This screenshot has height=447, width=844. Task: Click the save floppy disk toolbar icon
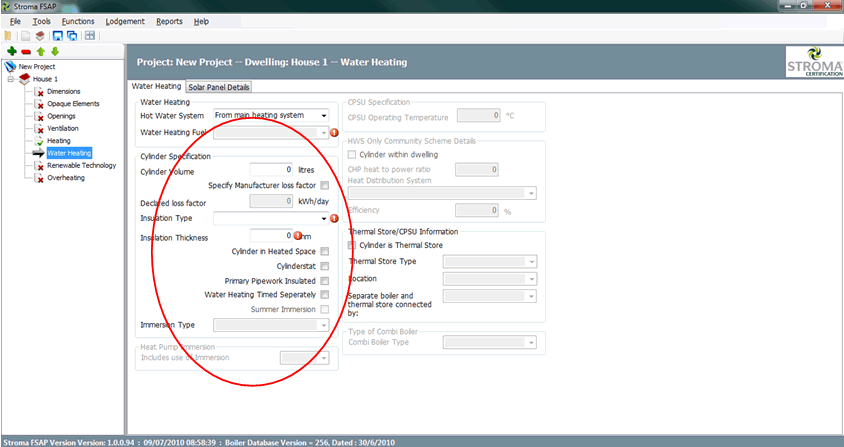point(58,36)
